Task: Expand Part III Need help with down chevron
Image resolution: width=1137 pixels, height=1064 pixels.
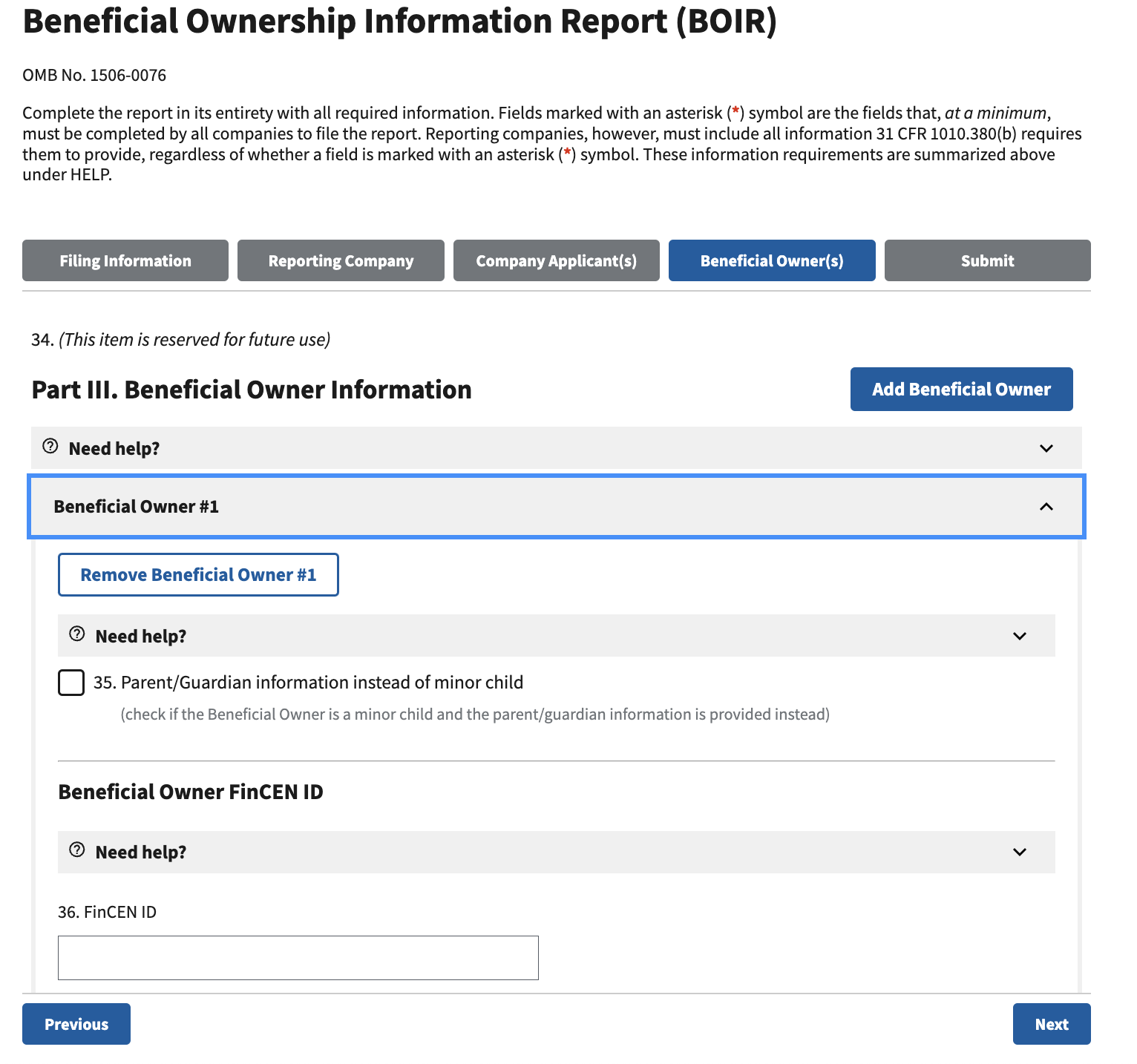Action: 1046,448
